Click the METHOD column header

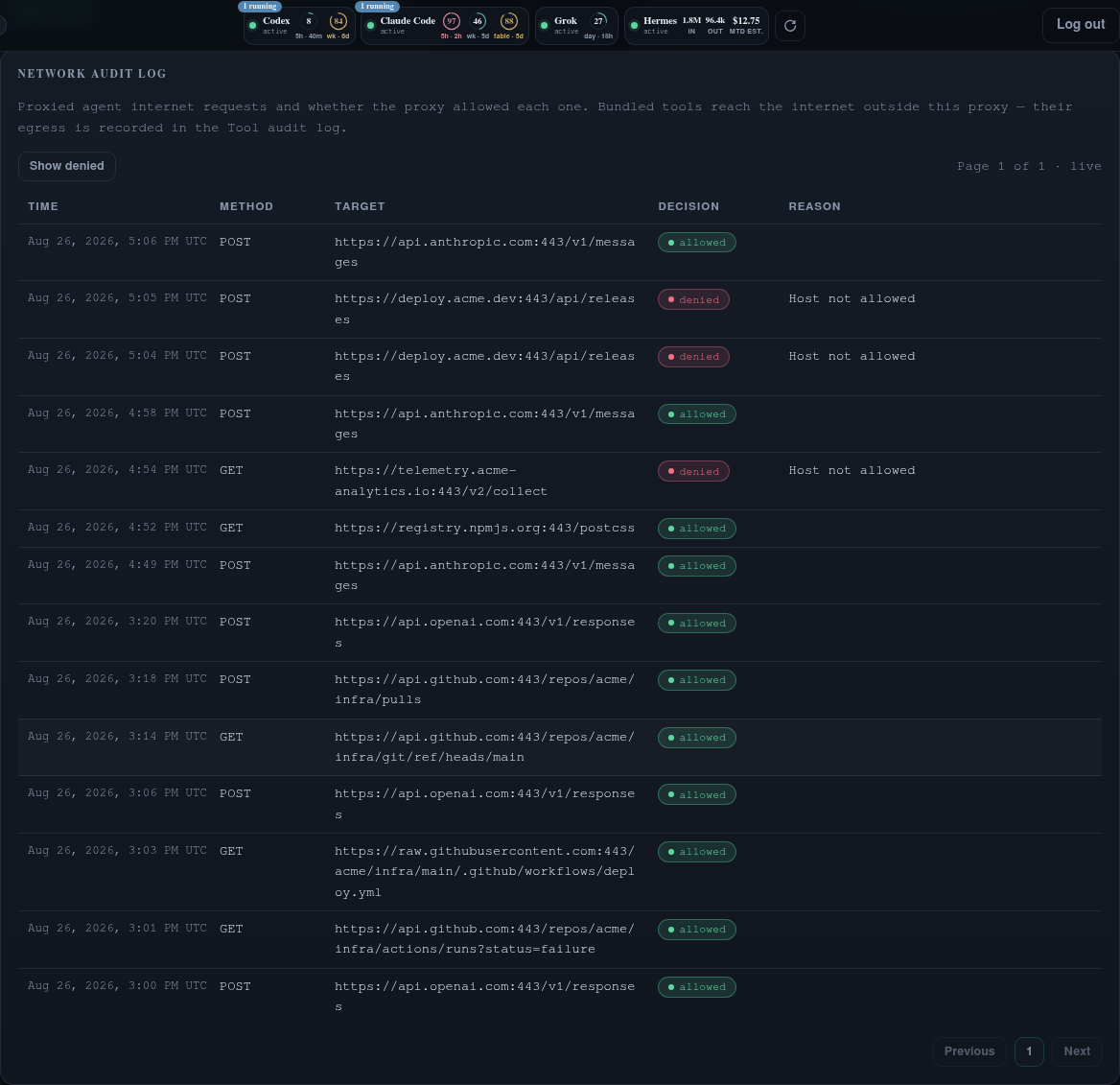245,206
